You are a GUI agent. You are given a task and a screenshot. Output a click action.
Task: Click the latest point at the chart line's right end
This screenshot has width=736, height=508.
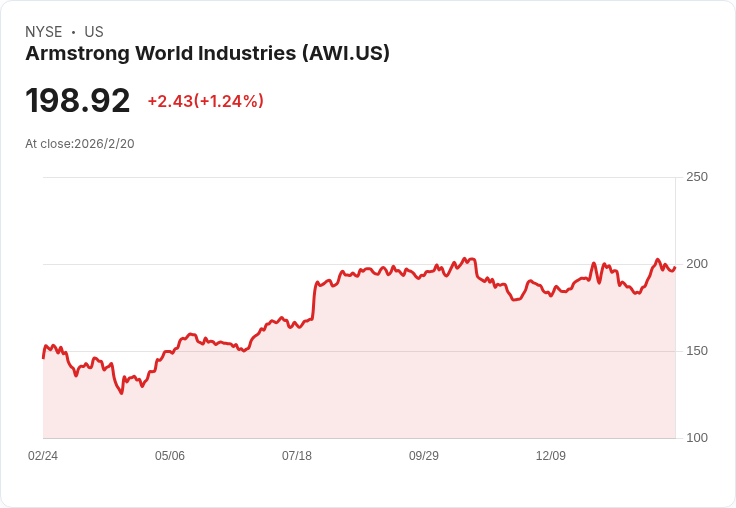(x=674, y=267)
